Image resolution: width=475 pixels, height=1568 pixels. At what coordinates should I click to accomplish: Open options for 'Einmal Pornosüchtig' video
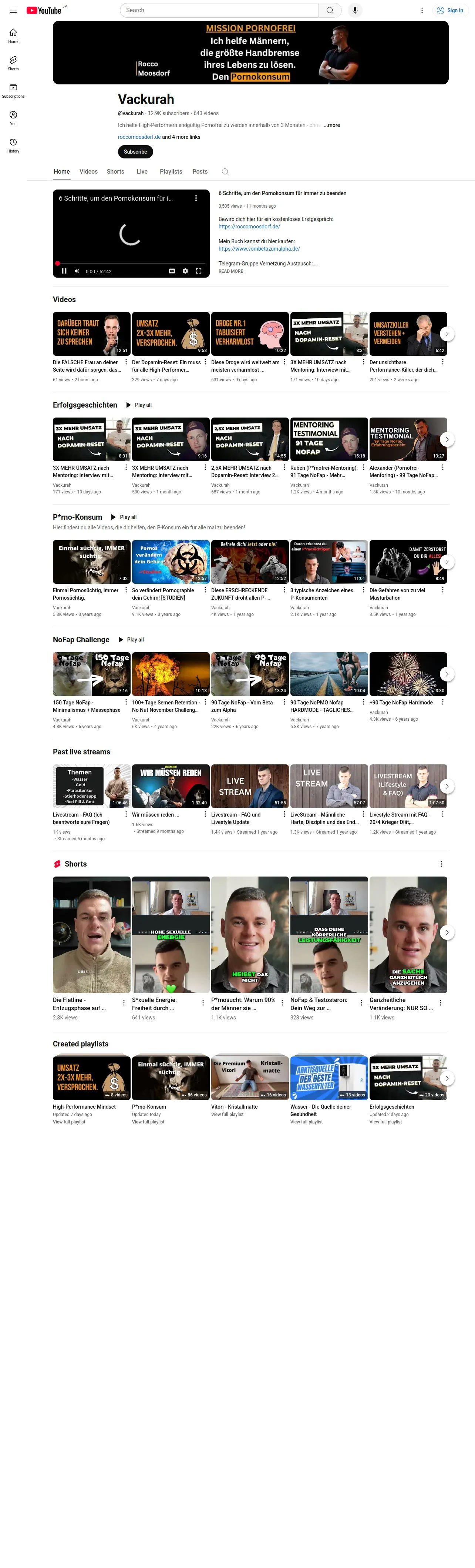click(126, 590)
